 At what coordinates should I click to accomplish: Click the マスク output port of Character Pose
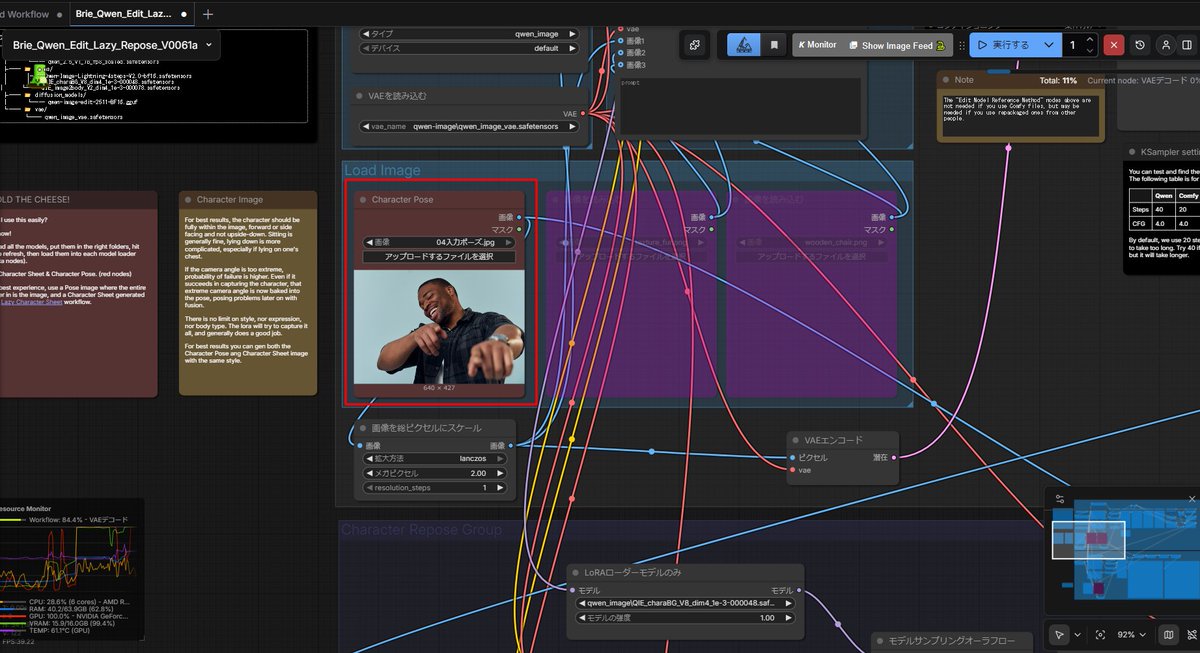click(519, 230)
